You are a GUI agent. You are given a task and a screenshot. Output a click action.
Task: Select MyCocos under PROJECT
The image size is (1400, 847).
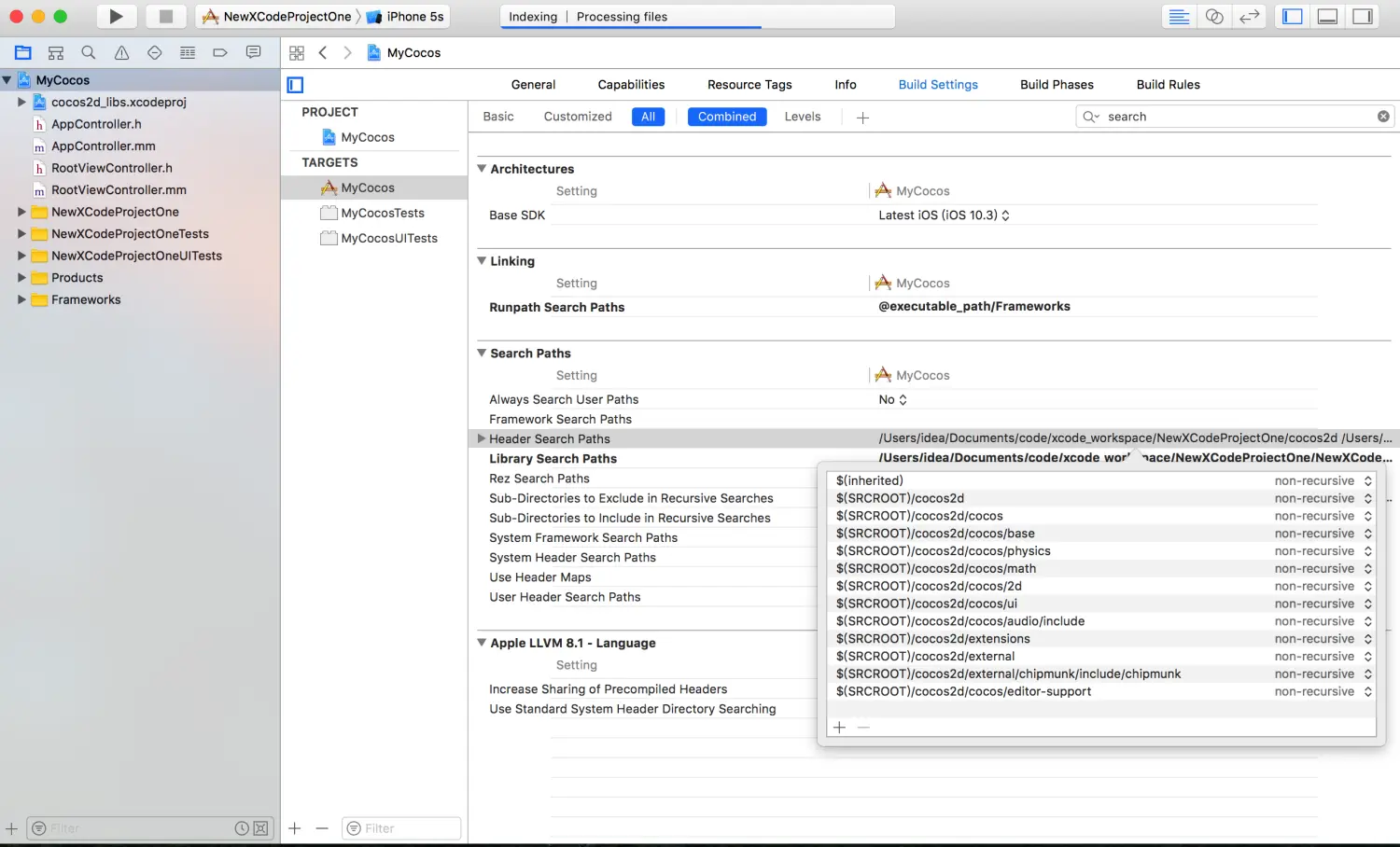coord(368,137)
